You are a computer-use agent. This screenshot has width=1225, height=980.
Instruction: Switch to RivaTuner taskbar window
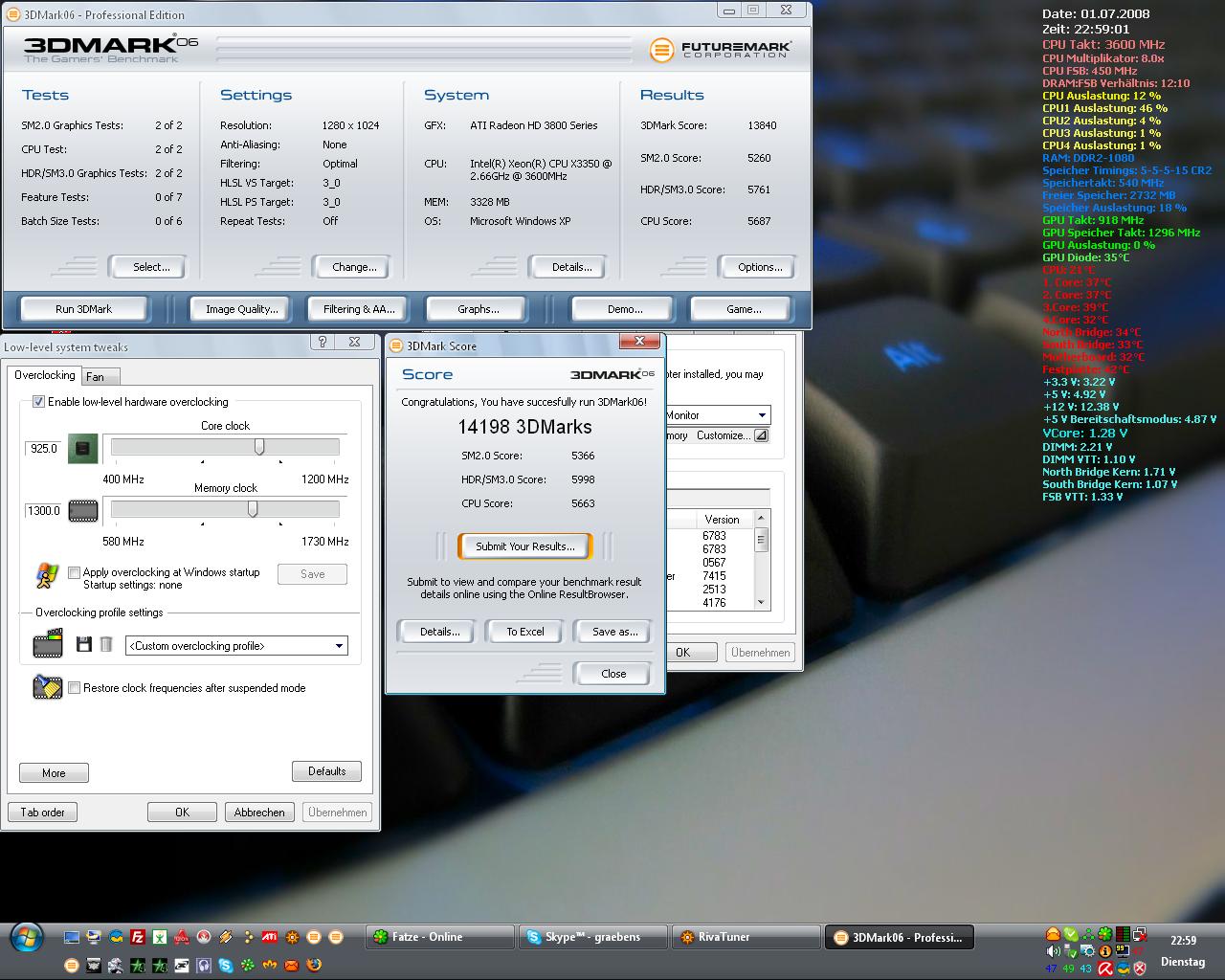click(746, 937)
